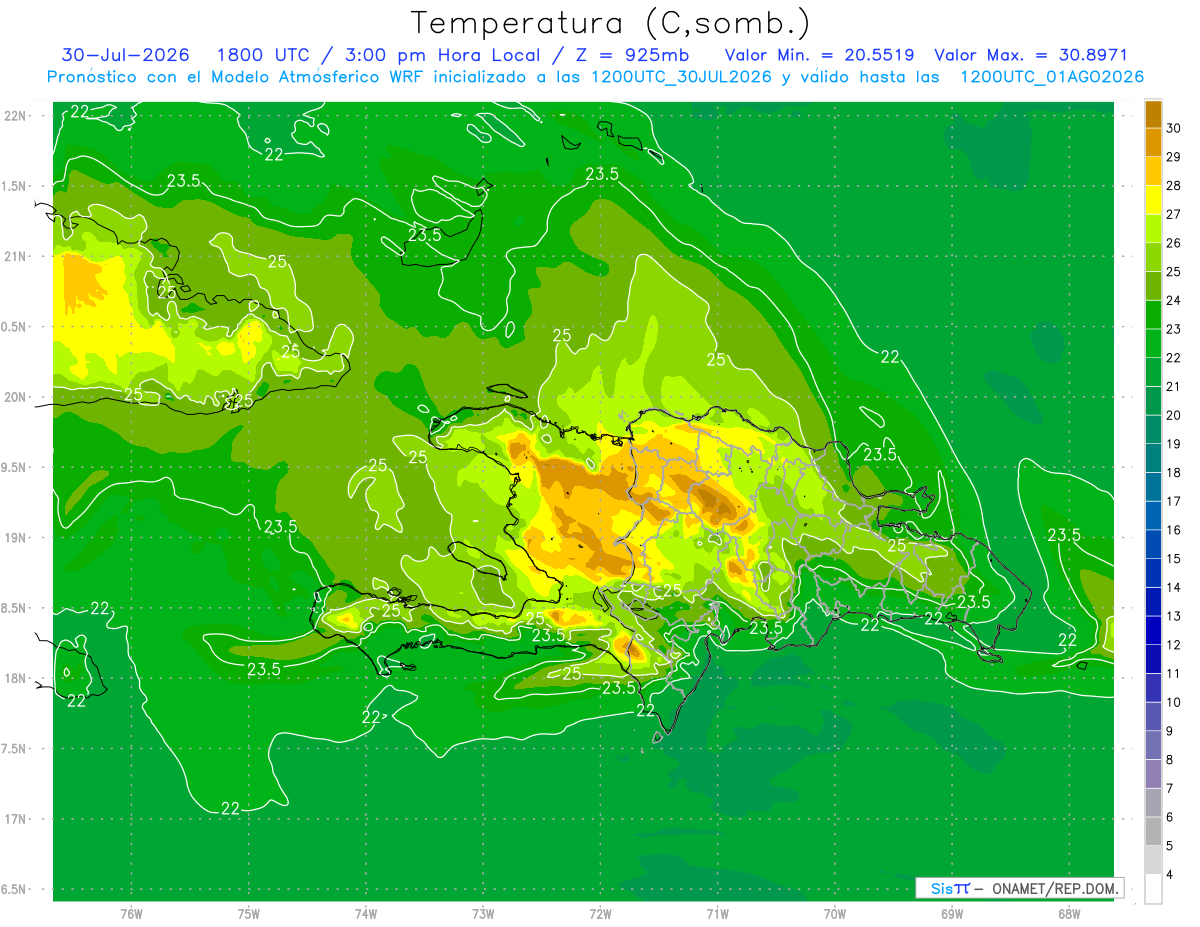The width and height of the screenshot is (1200, 927).
Task: Click the "72W" longitude axis label
Action: (600, 914)
